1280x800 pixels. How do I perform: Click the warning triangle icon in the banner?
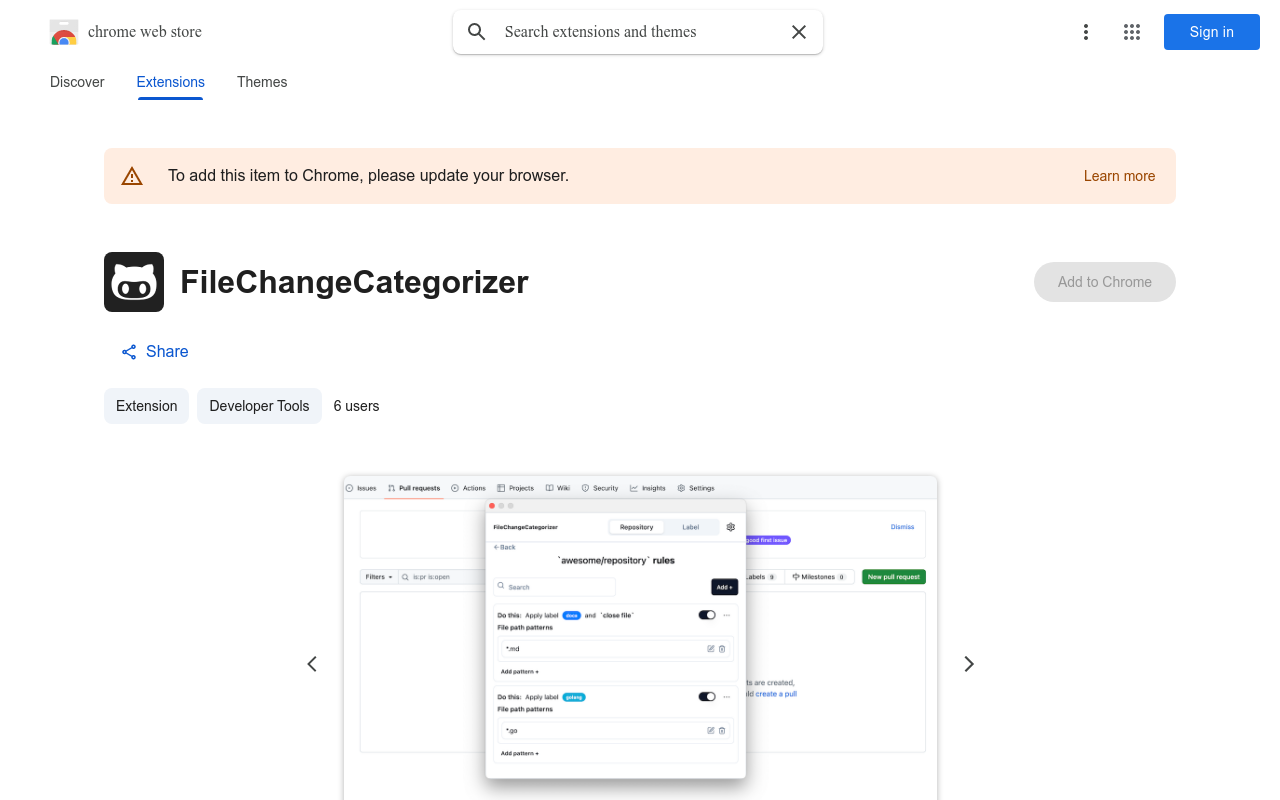pos(132,176)
